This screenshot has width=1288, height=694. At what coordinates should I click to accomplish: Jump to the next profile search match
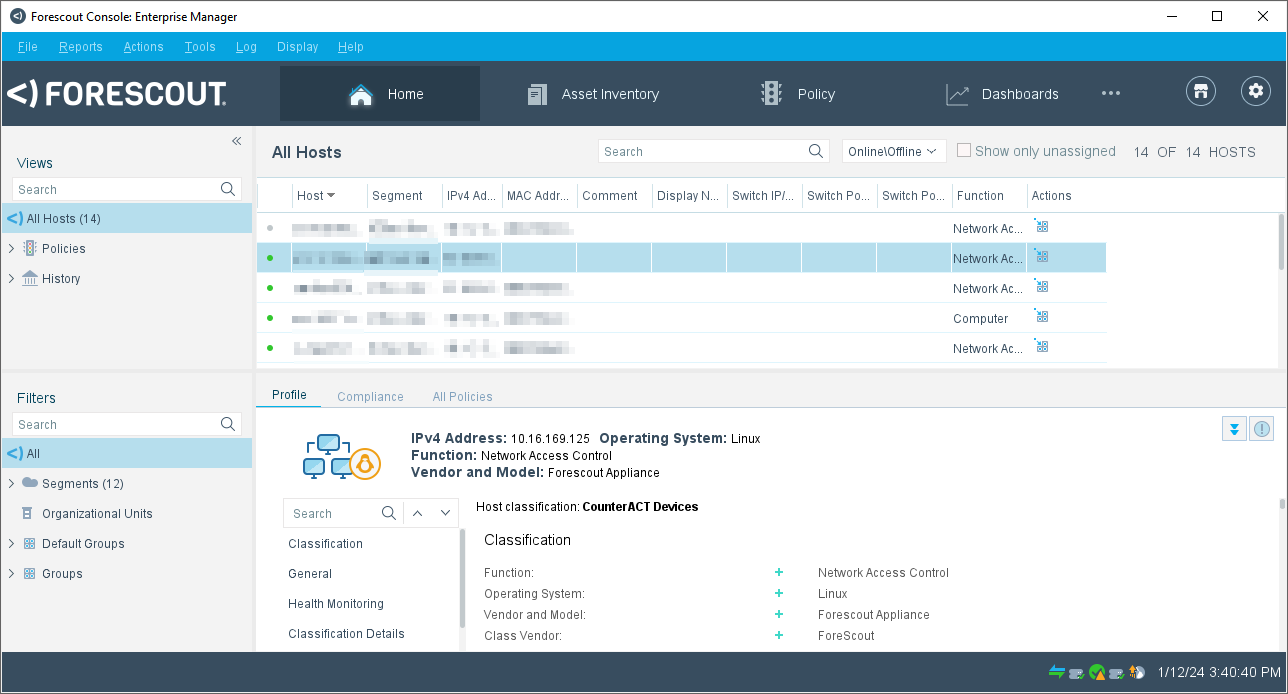point(446,513)
